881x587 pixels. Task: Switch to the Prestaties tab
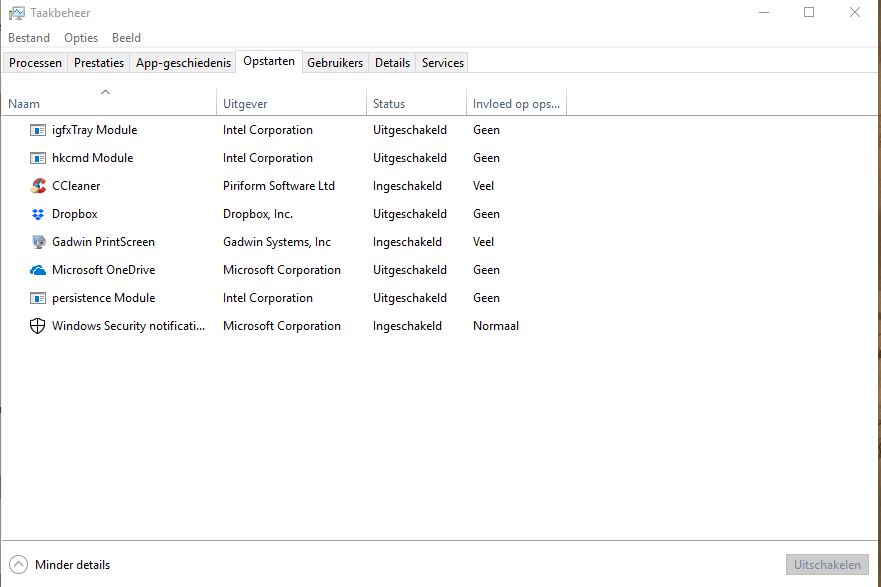coord(99,63)
